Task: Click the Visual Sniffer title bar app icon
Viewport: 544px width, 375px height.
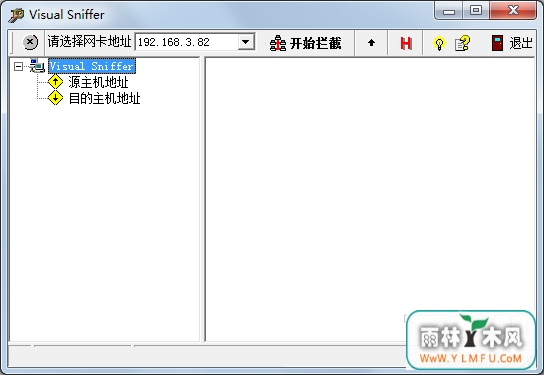Action: 16,15
